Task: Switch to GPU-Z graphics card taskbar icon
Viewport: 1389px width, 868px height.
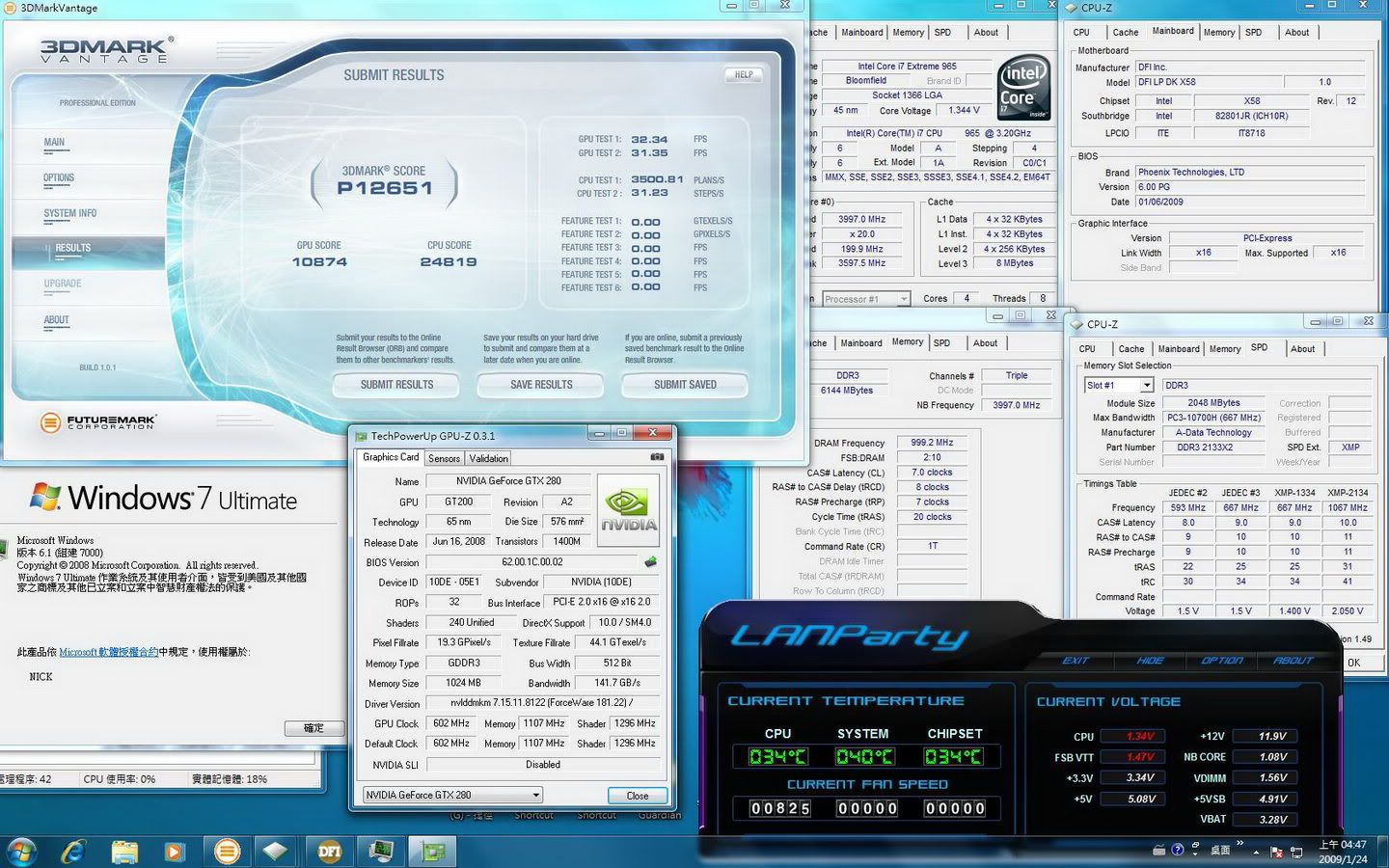Action: pyautogui.click(x=432, y=851)
